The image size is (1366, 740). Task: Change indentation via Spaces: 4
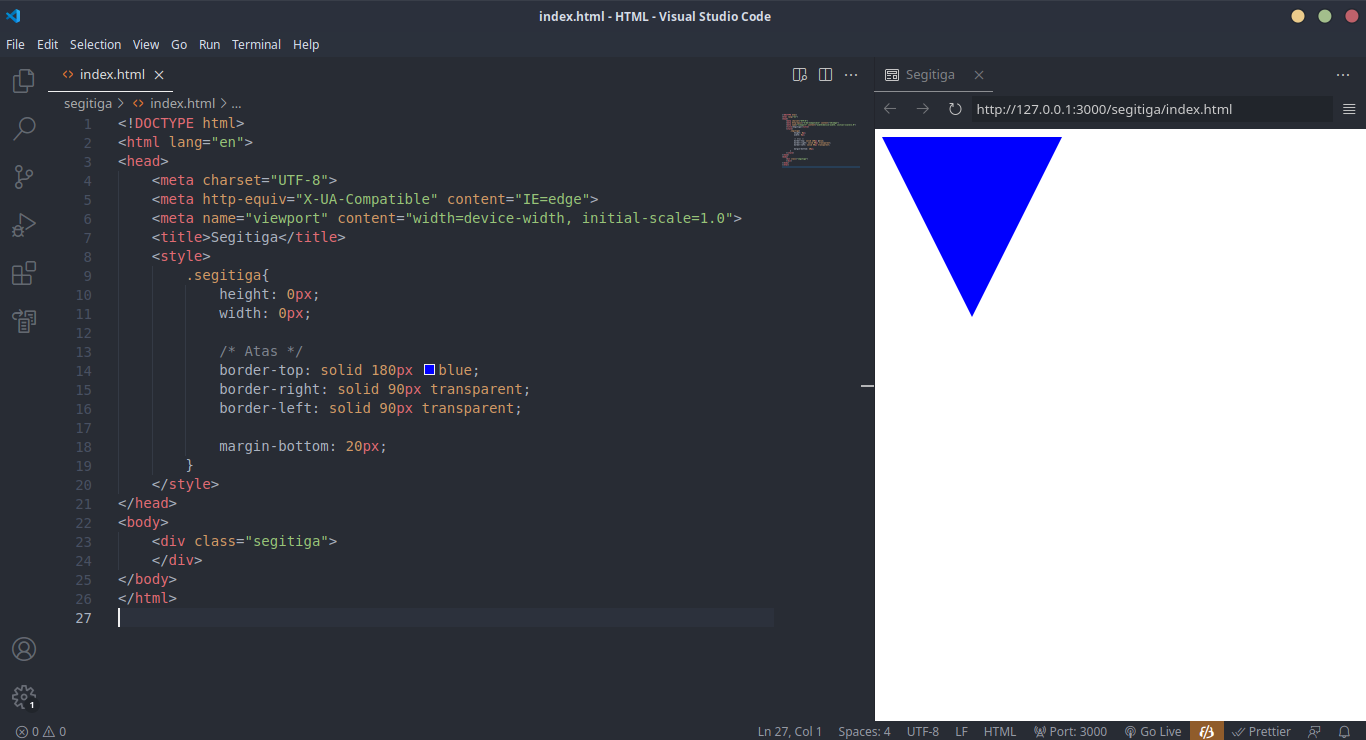(x=864, y=732)
